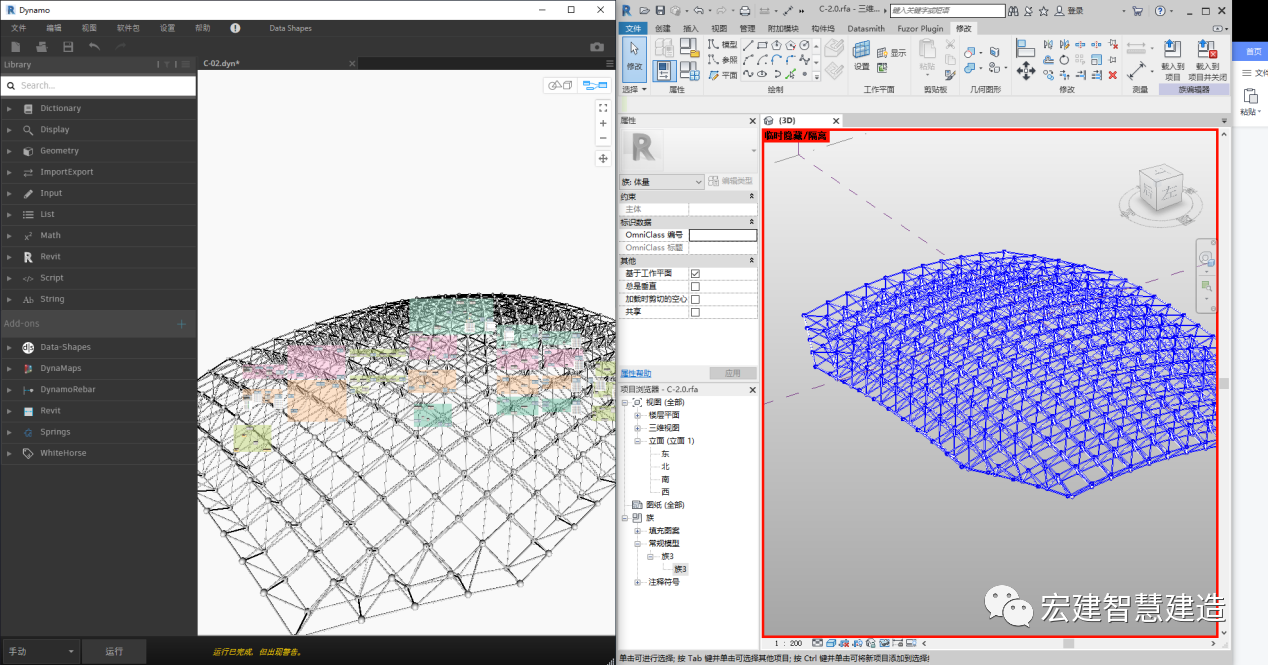Click the Dynamo camera export image icon
The height and width of the screenshot is (665, 1268).
click(x=597, y=47)
